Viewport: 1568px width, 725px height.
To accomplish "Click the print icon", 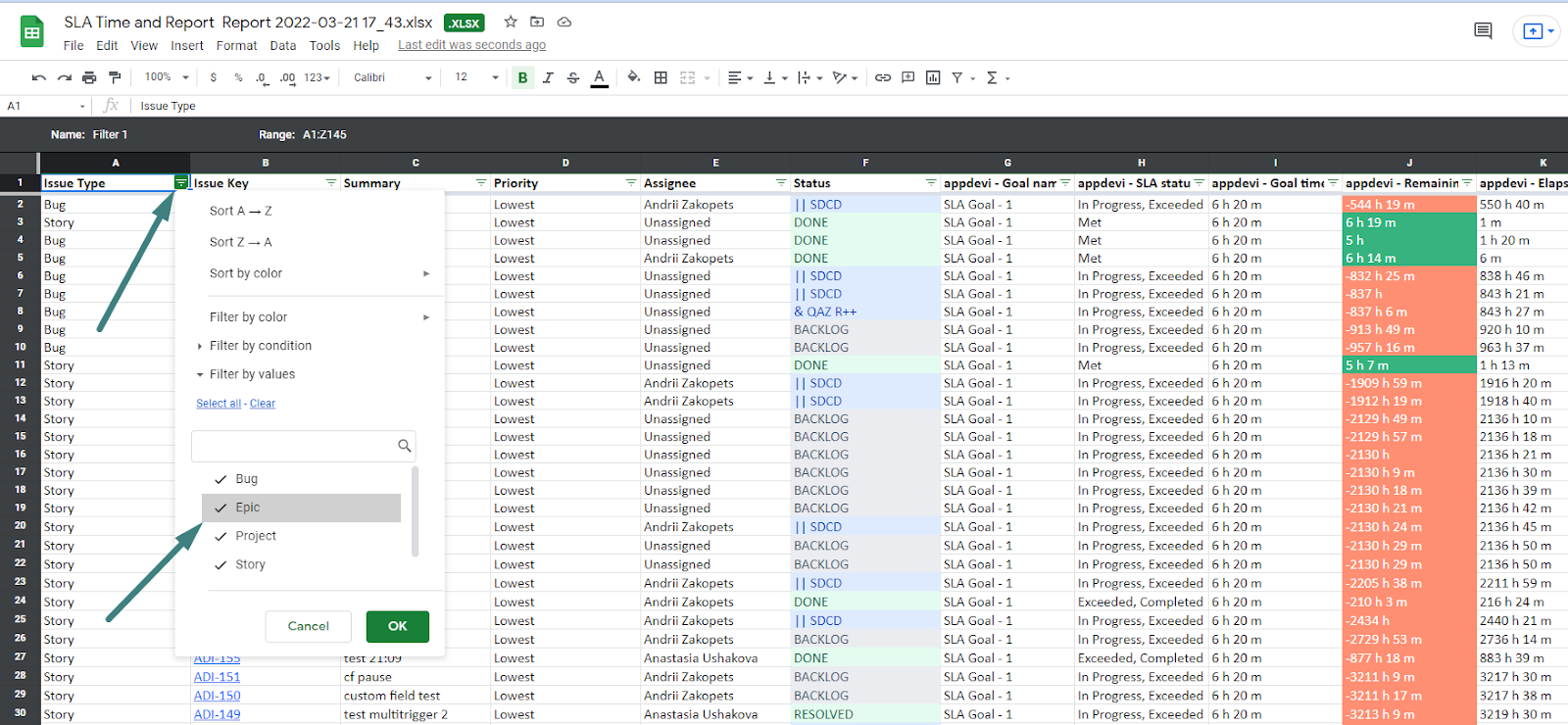I will pos(89,77).
